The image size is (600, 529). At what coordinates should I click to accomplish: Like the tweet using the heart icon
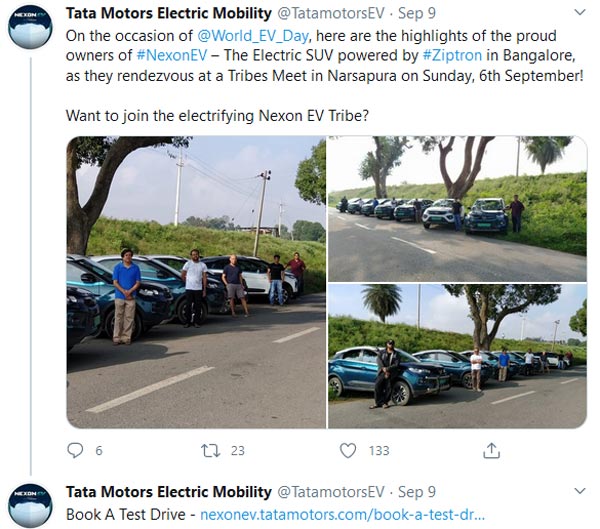[351, 451]
